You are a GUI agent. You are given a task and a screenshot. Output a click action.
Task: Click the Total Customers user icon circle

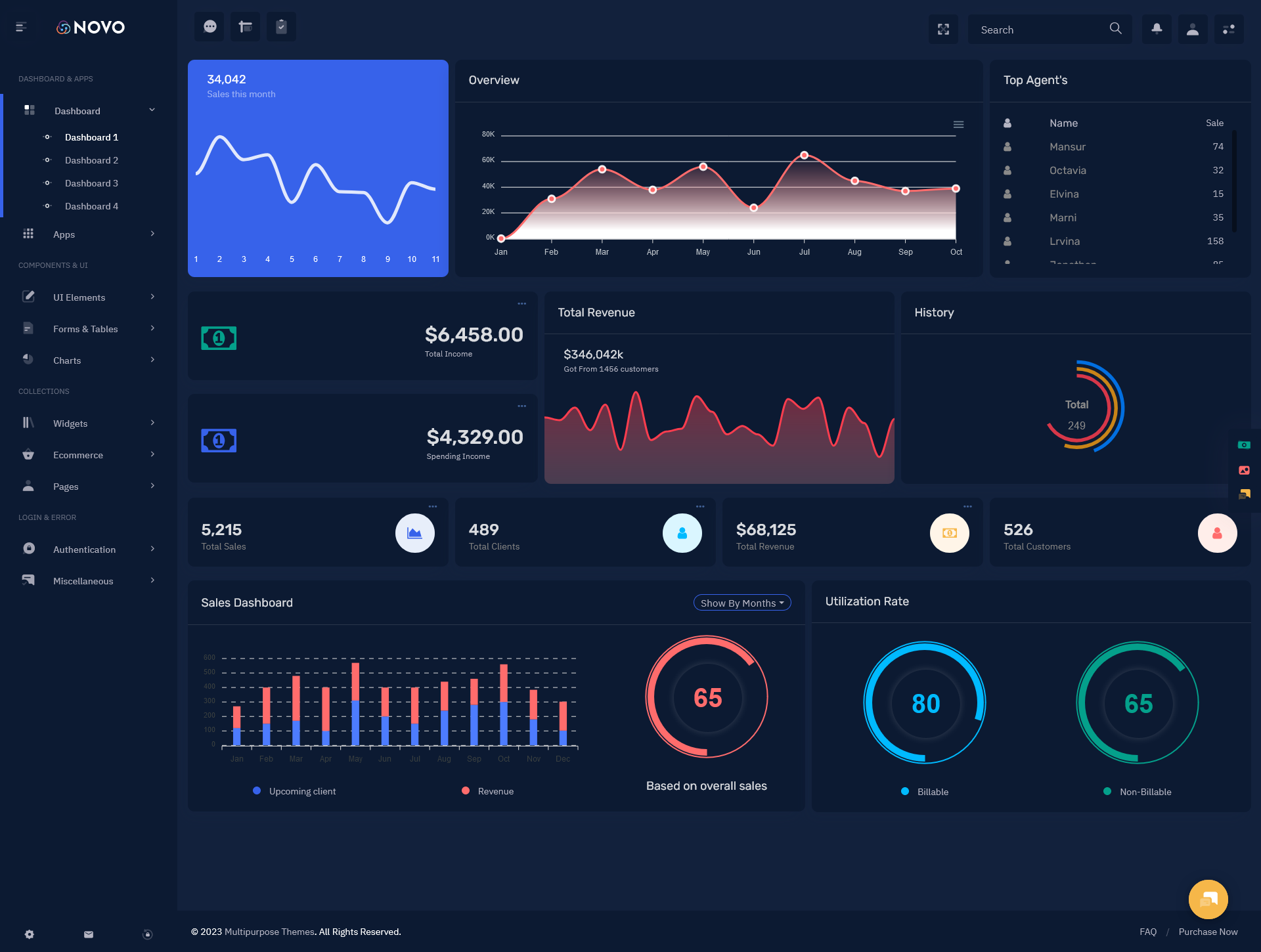1217,533
